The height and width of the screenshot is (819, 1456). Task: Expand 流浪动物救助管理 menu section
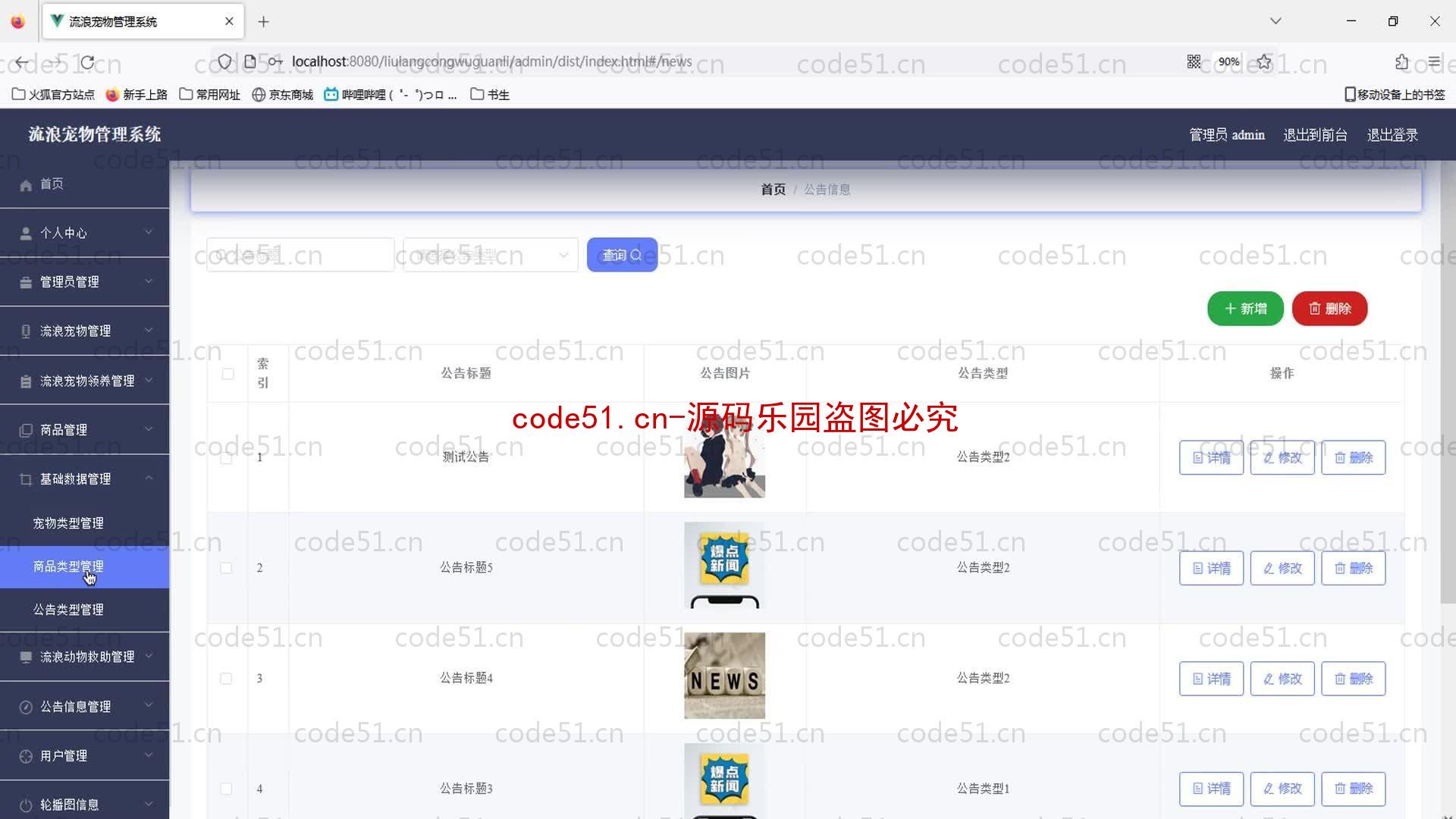[x=85, y=656]
